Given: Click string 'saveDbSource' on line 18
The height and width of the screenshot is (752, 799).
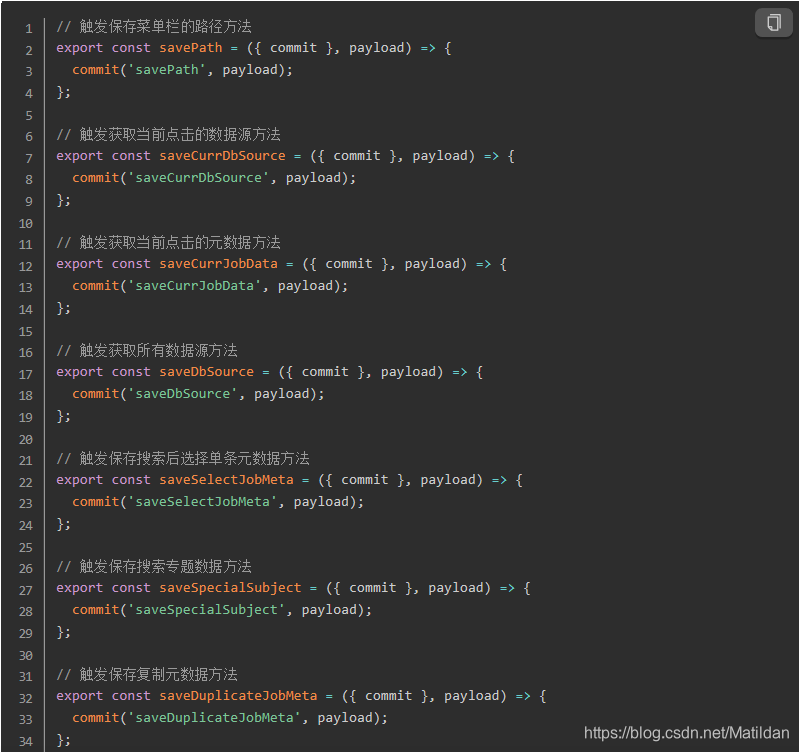Looking at the screenshot, I should (182, 394).
